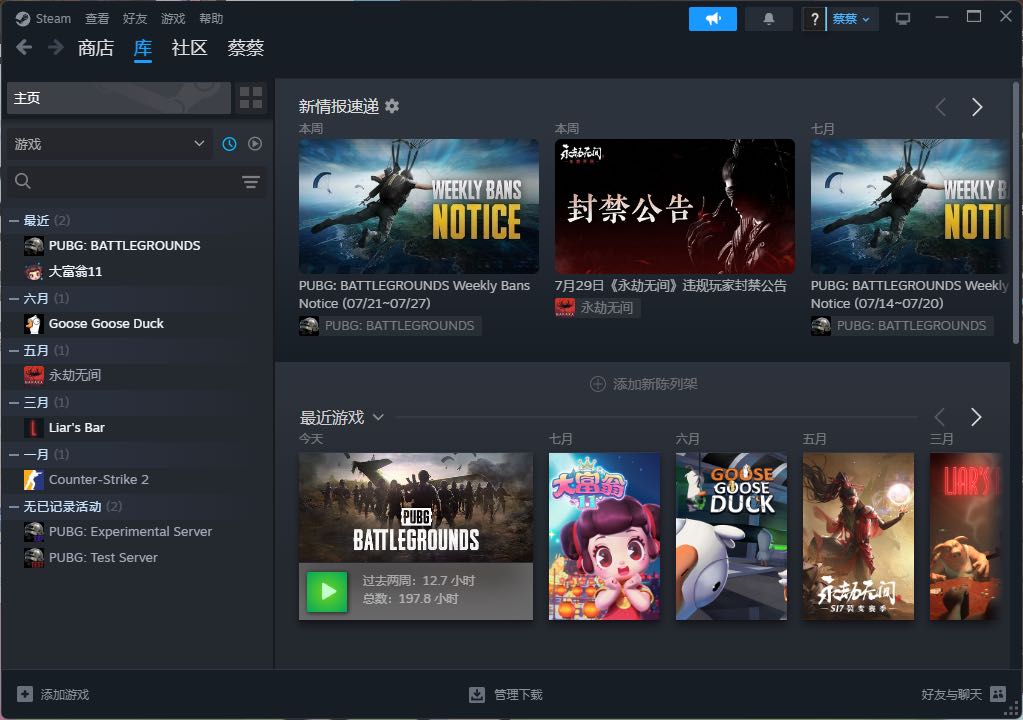The height and width of the screenshot is (720, 1023).
Task: Open the 游戏 filter dropdown
Action: click(108, 144)
